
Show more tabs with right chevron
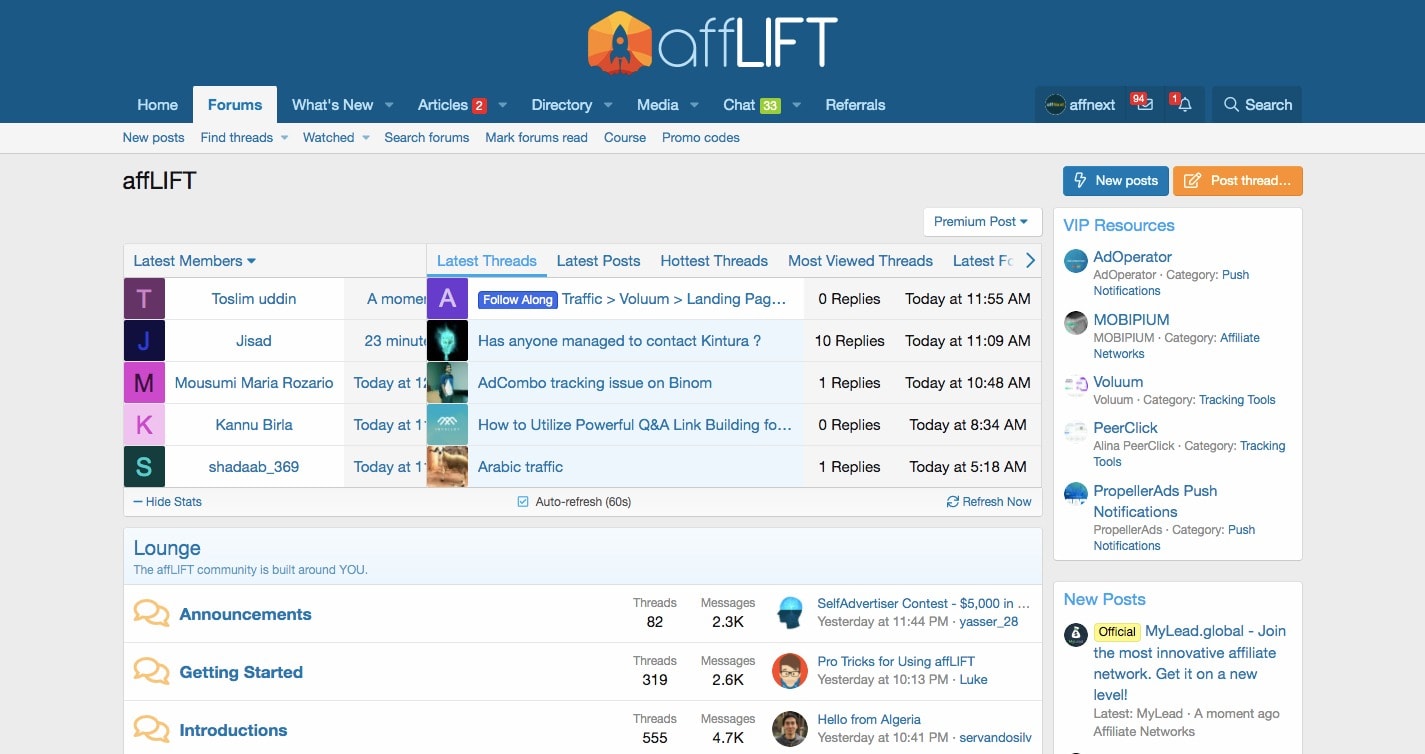(x=1030, y=260)
